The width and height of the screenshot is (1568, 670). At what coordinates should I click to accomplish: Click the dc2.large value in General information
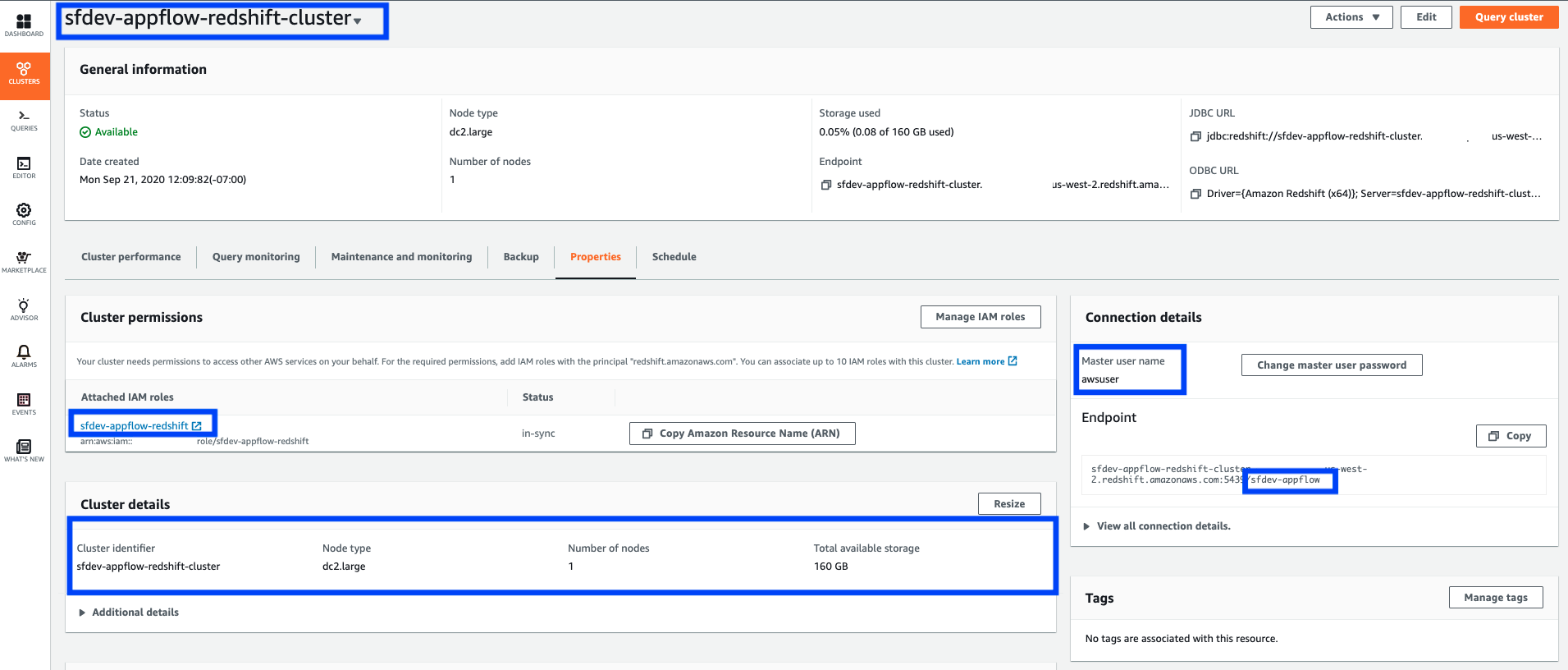pos(471,132)
